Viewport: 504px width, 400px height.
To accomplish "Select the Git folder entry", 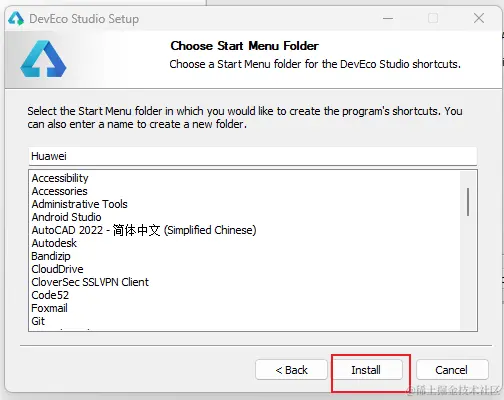I will coord(38,321).
